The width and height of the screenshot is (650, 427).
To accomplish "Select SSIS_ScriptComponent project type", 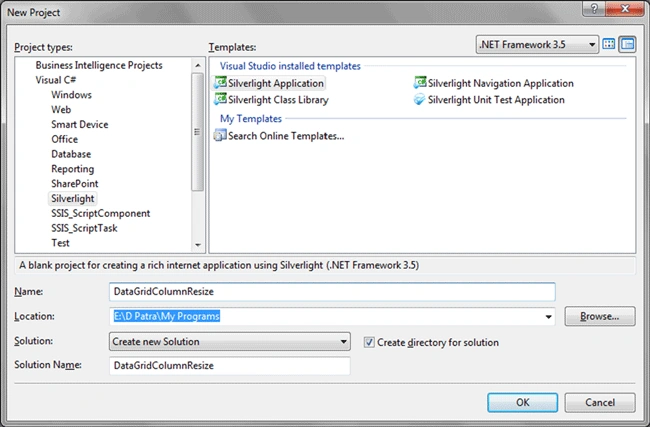I will click(101, 214).
